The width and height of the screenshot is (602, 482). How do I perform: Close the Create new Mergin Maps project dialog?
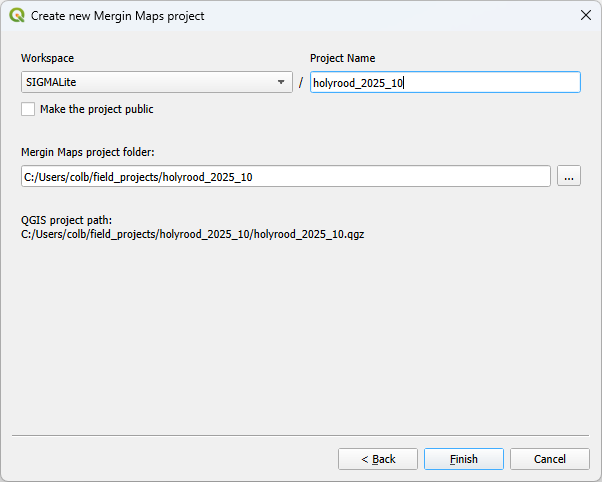pyautogui.click(x=586, y=15)
